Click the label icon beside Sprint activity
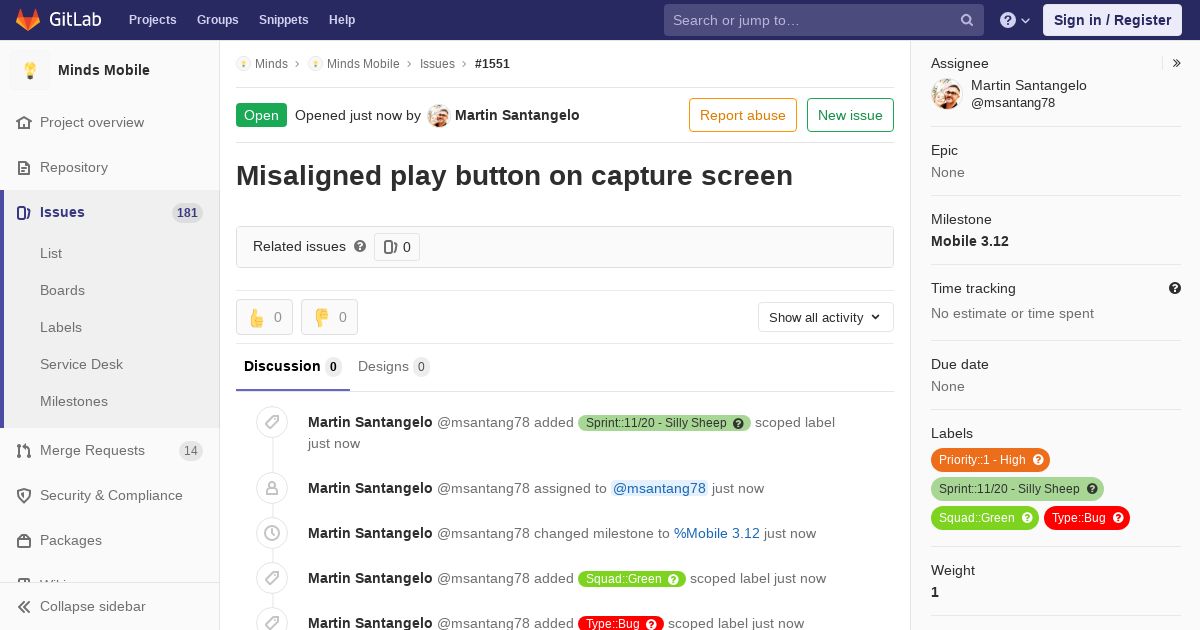 coord(272,422)
